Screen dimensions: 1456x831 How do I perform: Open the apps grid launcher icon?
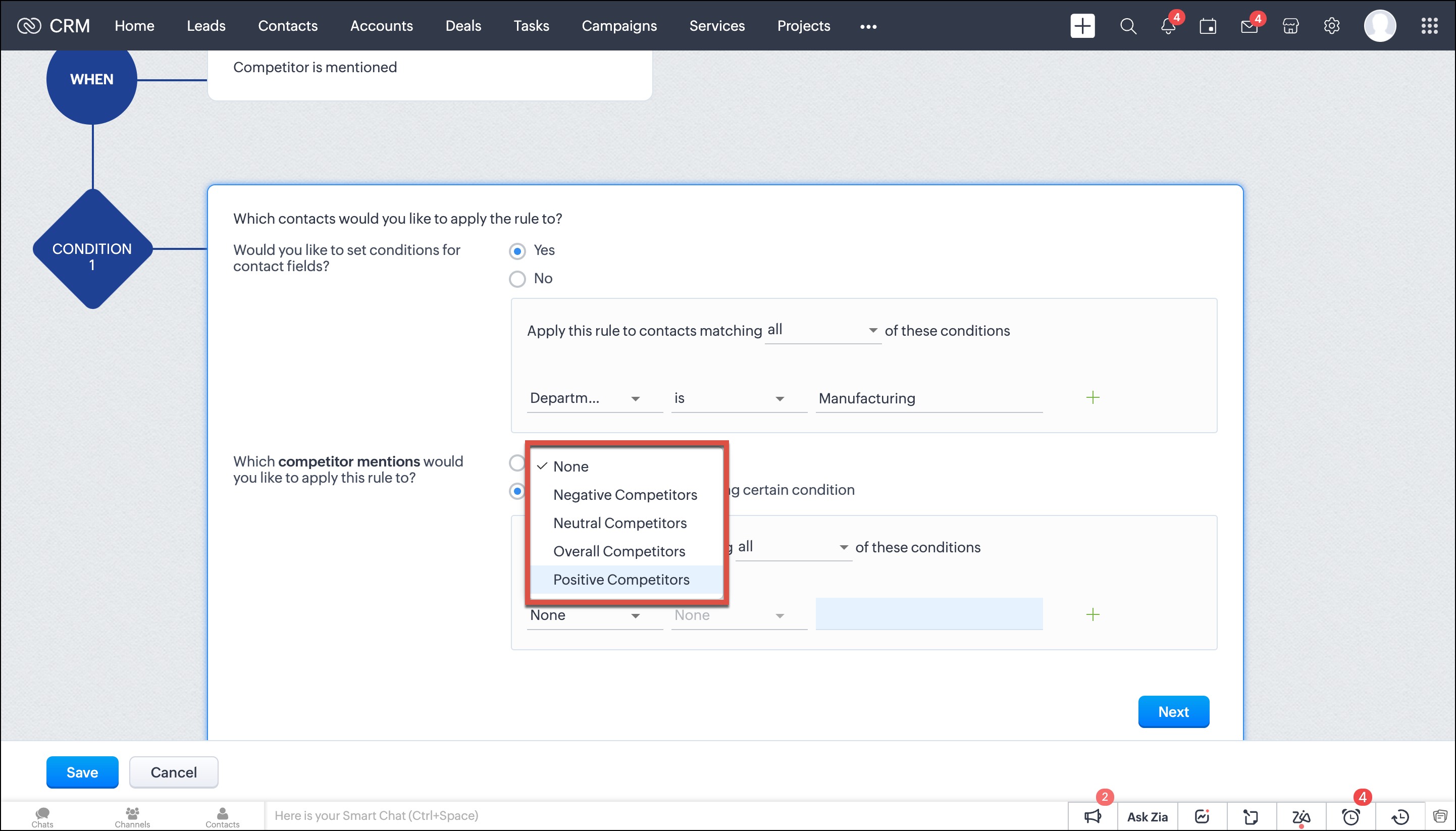1429,26
